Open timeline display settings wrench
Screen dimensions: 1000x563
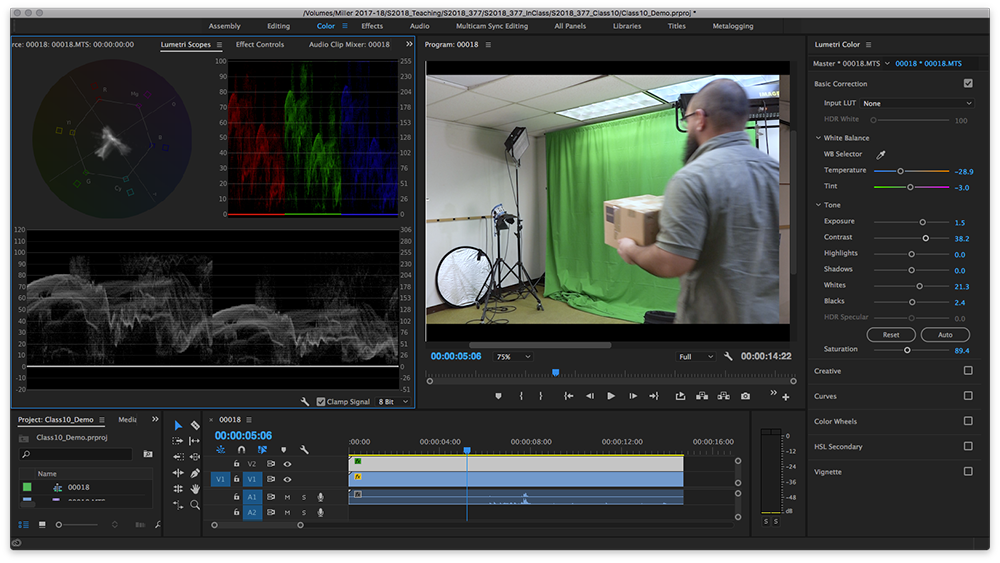[304, 450]
